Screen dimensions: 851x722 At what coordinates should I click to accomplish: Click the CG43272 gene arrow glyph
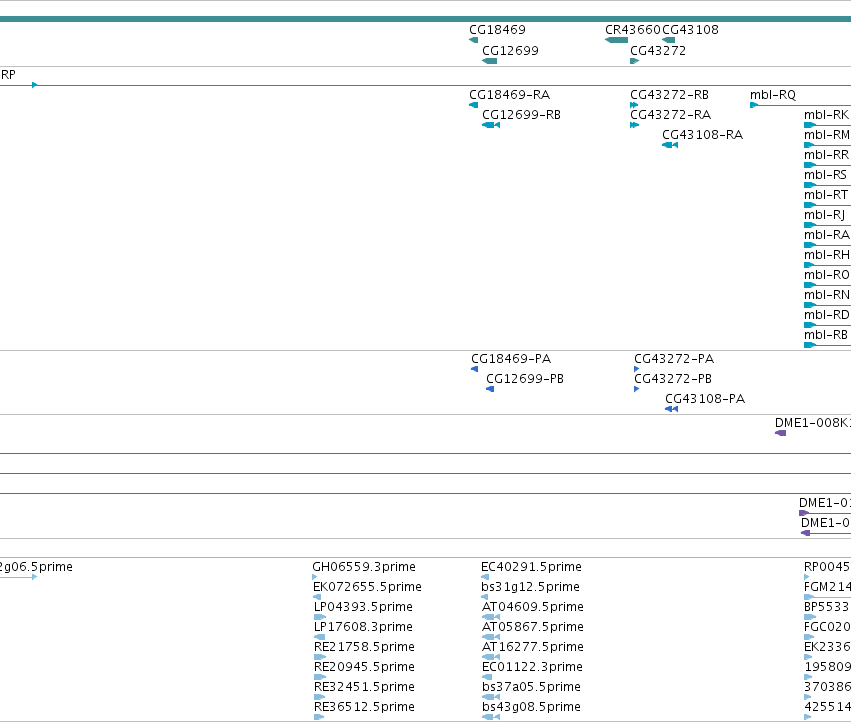pyautogui.click(x=634, y=61)
